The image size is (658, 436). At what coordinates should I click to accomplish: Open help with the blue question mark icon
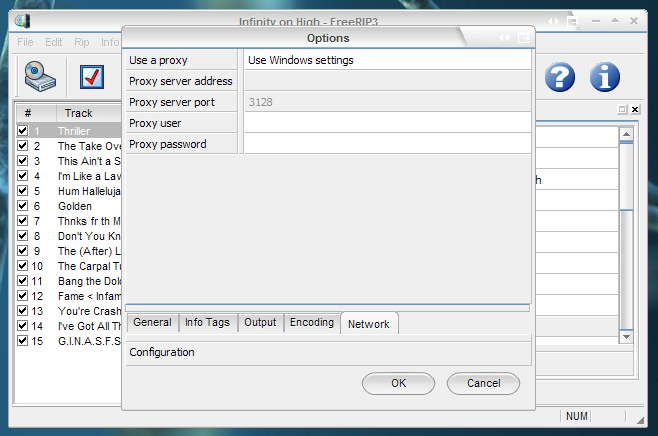[x=560, y=77]
